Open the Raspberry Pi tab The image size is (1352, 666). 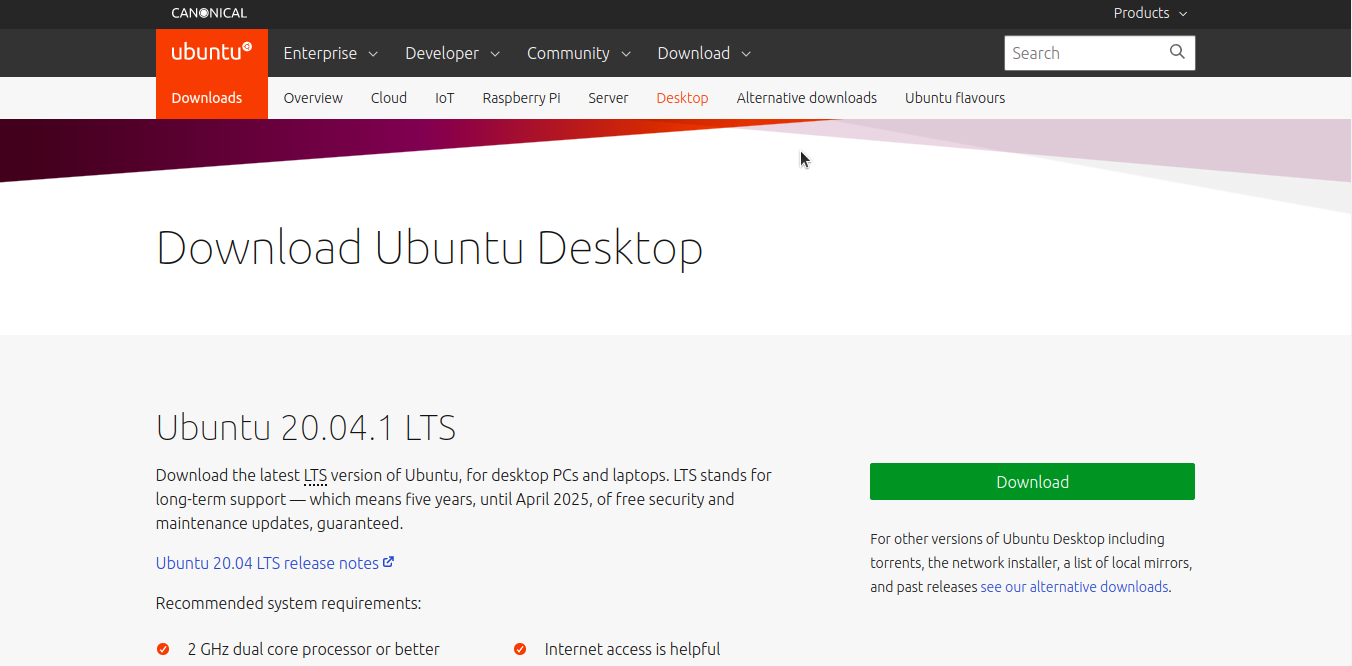tap(521, 98)
